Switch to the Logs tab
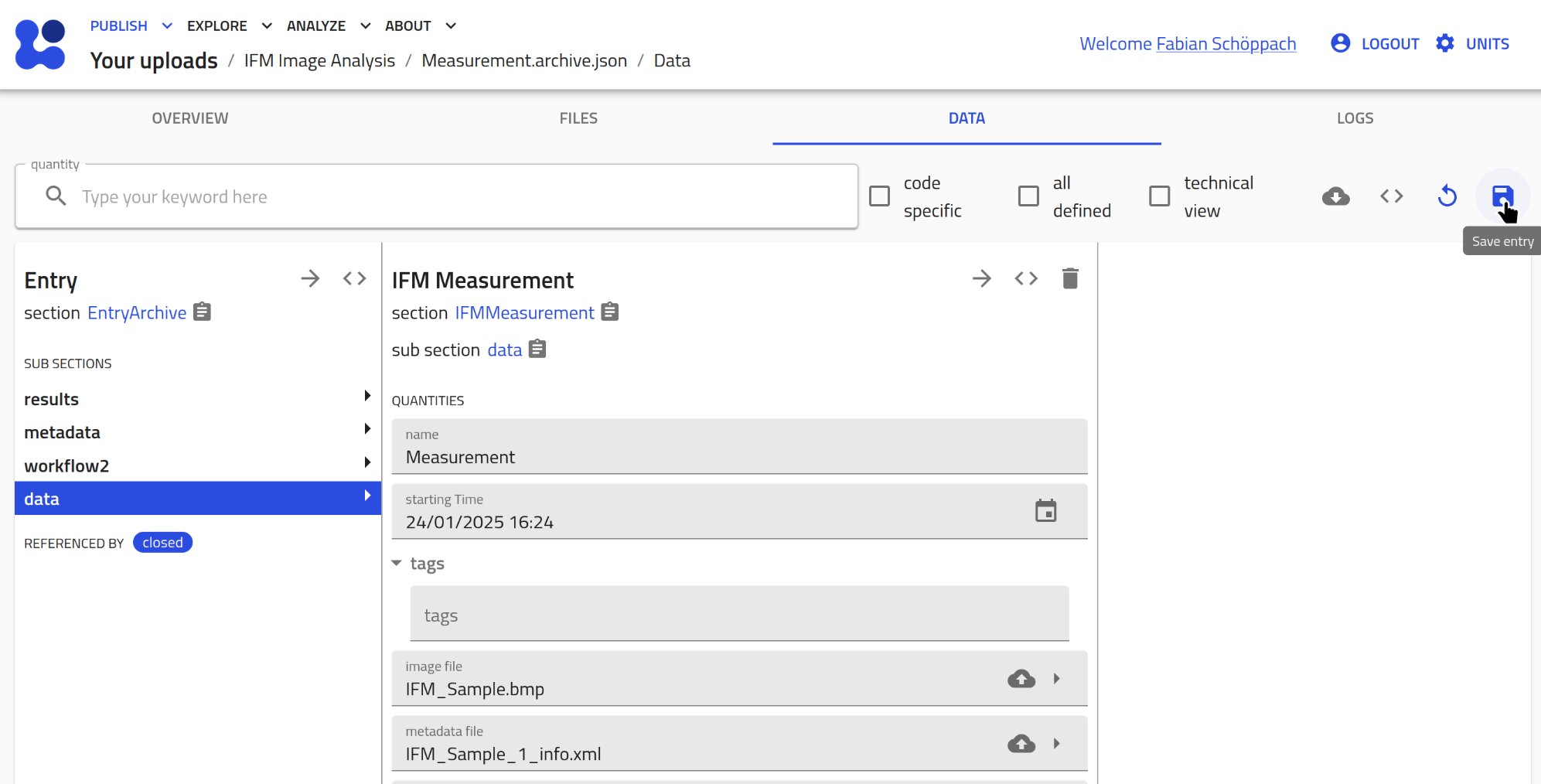Screen dimensions: 1541x784 [x=1355, y=118]
